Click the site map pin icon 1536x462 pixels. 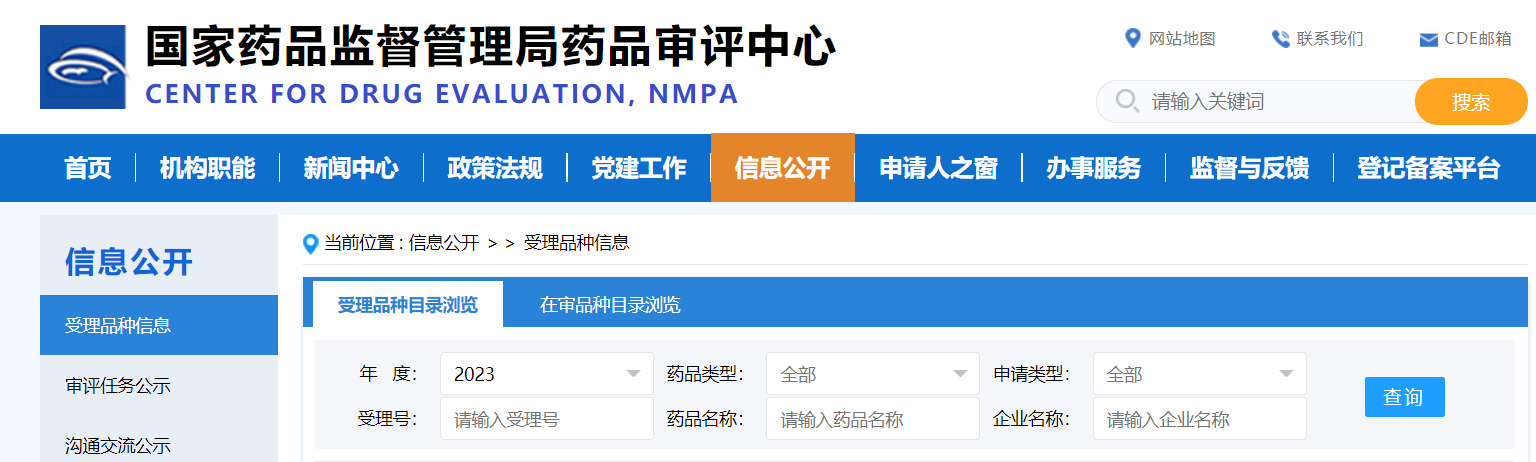click(1133, 39)
